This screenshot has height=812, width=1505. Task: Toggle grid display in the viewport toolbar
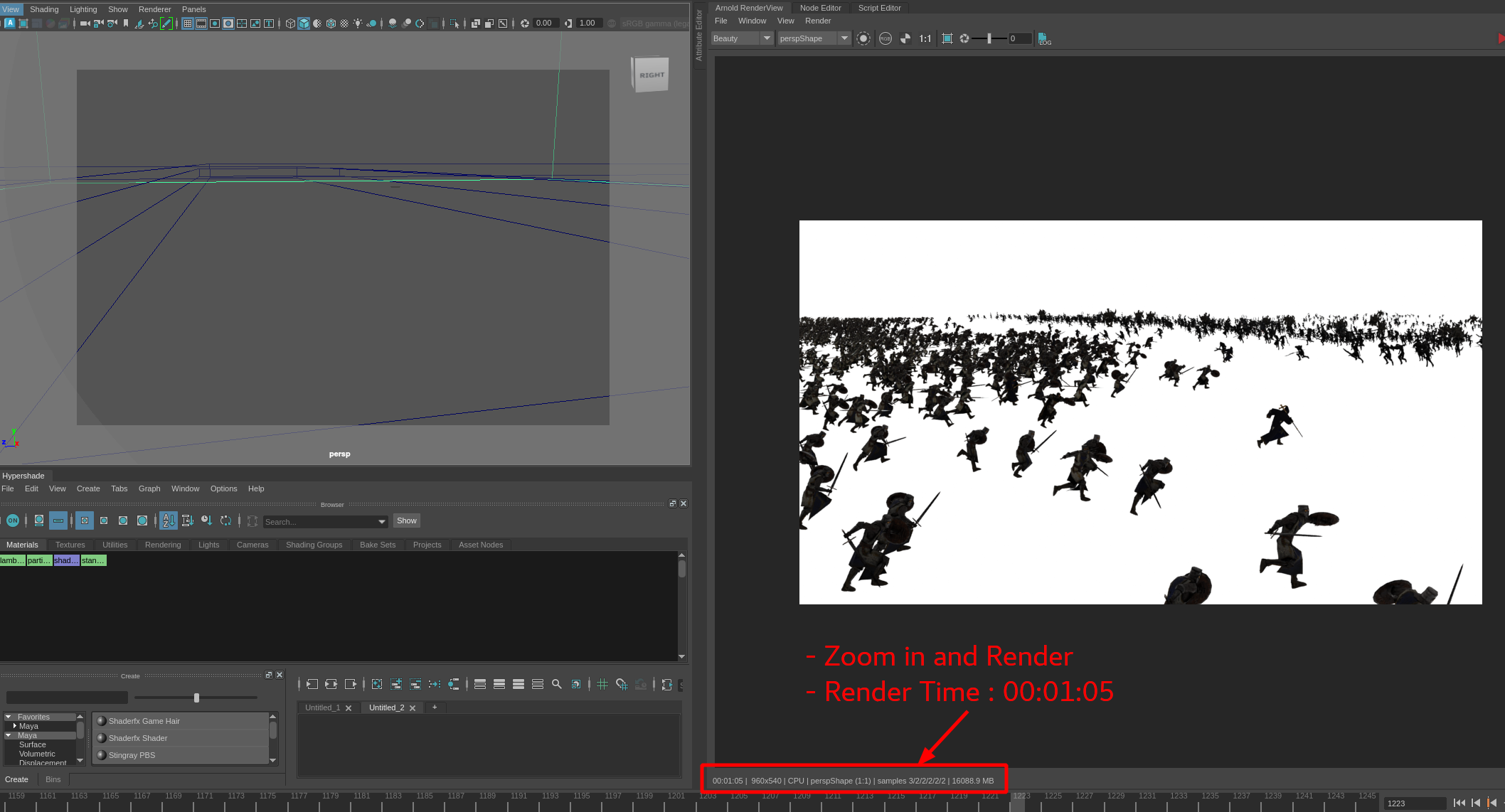[186, 23]
